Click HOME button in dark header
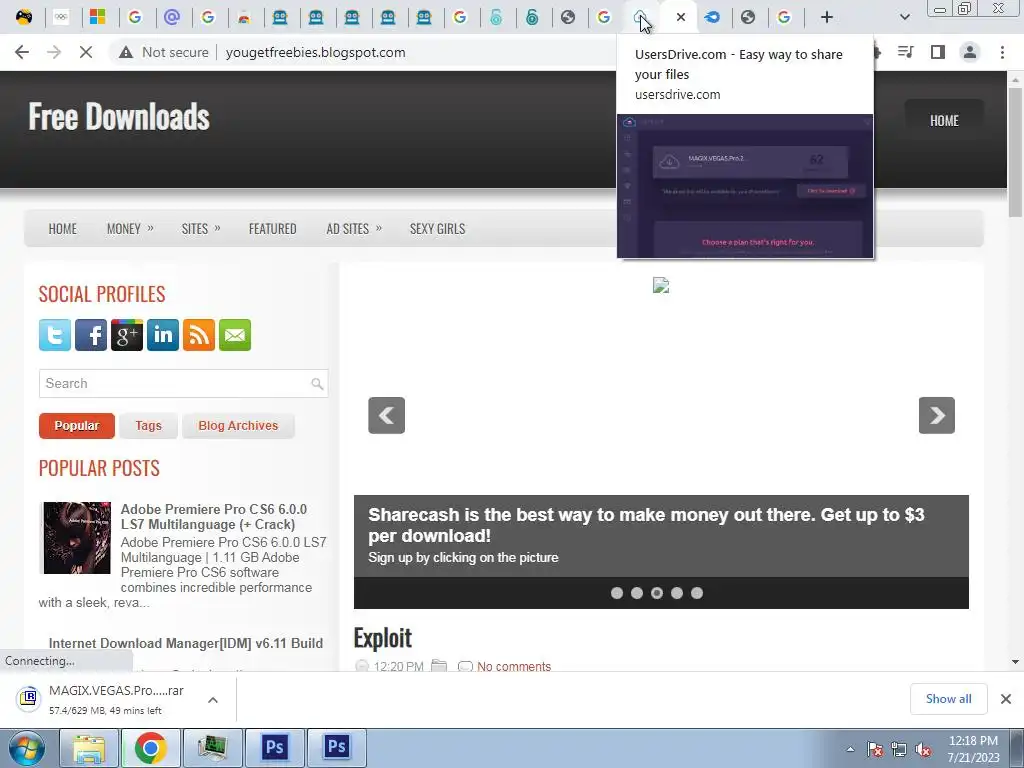Screen dimensions: 1024x768 click(944, 121)
